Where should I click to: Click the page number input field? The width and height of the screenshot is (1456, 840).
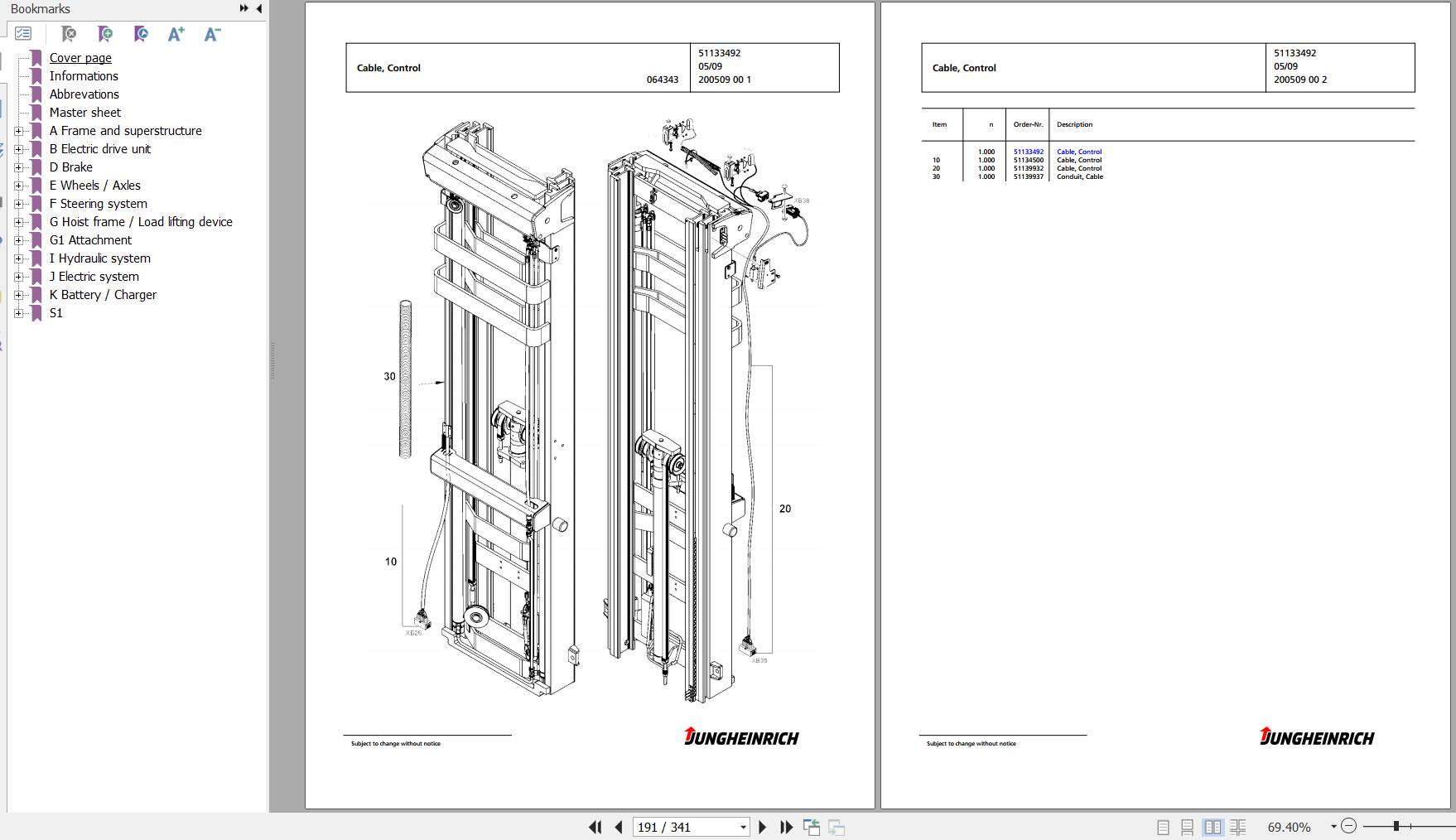tap(685, 827)
